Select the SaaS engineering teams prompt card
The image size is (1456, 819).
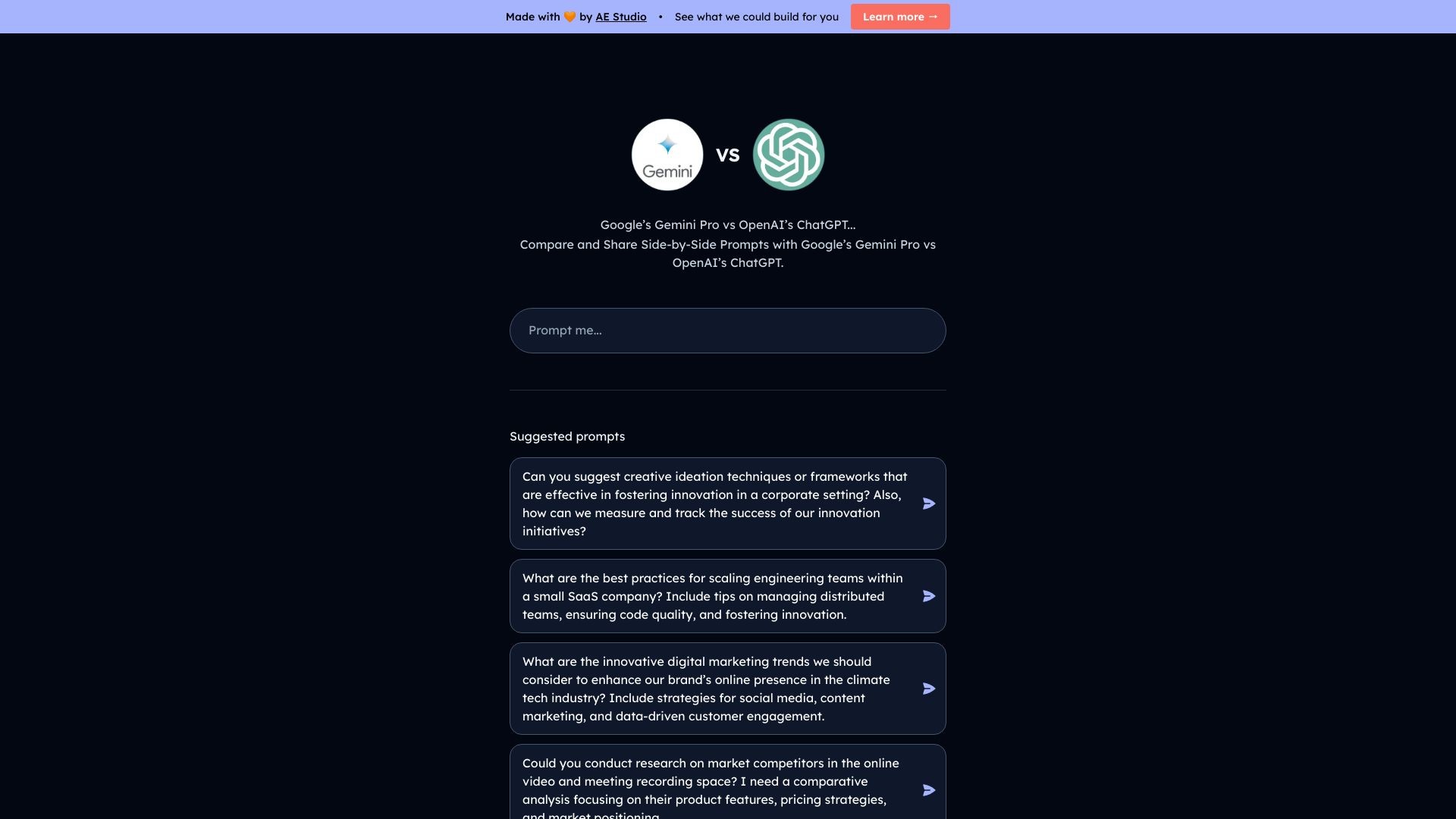(x=713, y=596)
